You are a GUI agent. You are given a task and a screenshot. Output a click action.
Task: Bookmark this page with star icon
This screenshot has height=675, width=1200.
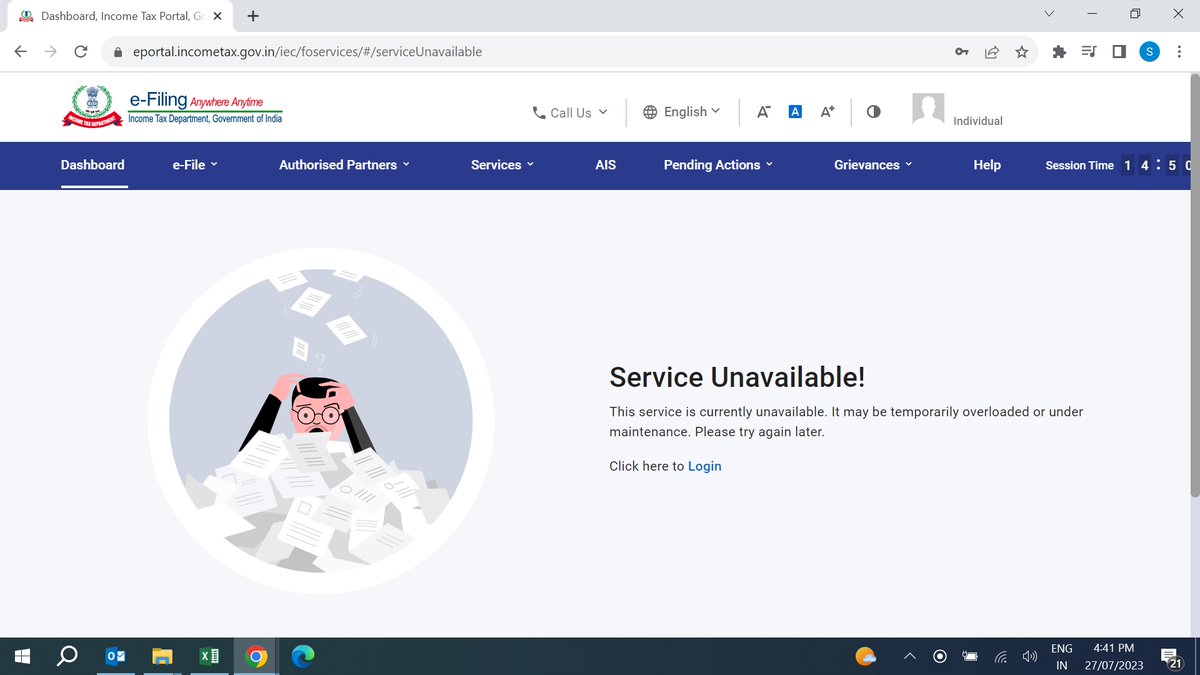click(1022, 52)
